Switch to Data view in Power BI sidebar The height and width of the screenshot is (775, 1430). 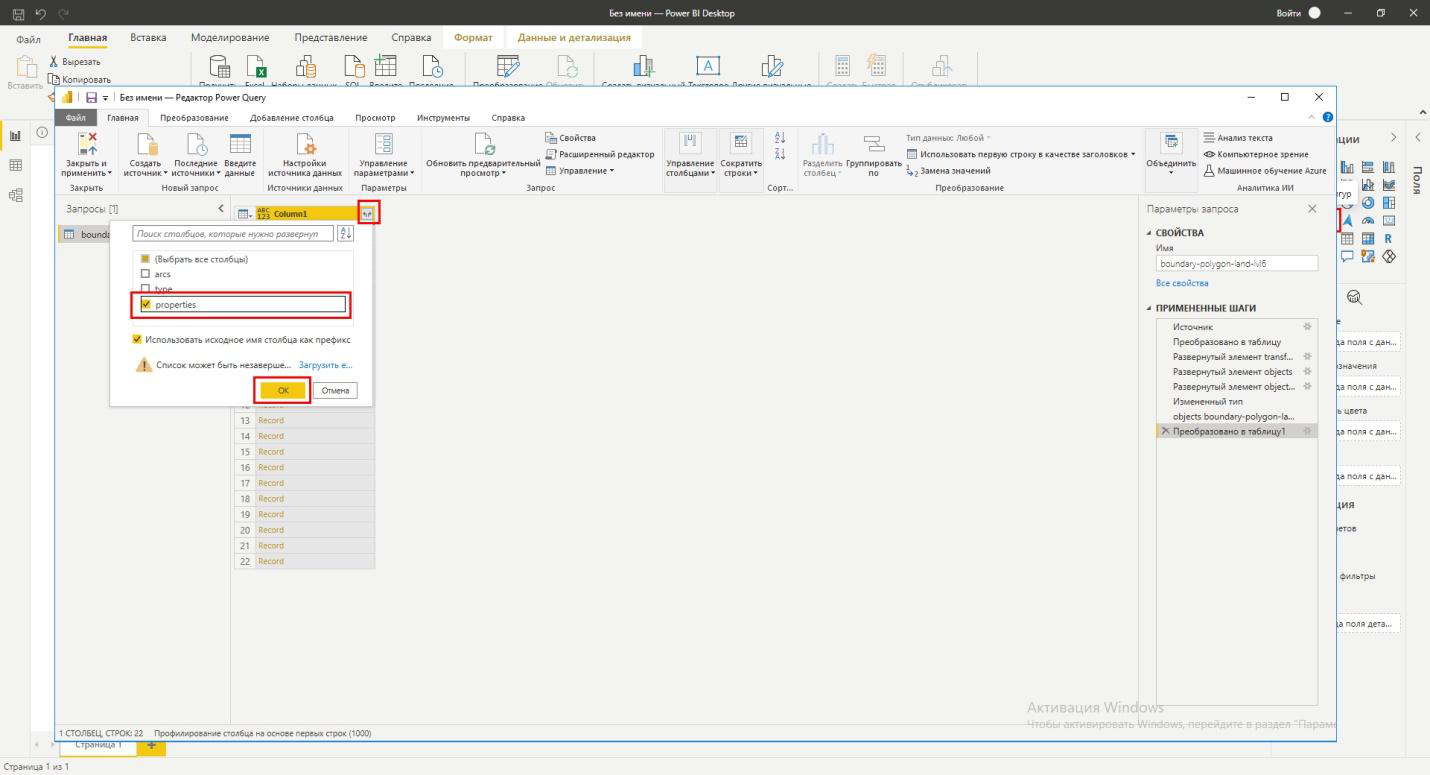click(16, 166)
